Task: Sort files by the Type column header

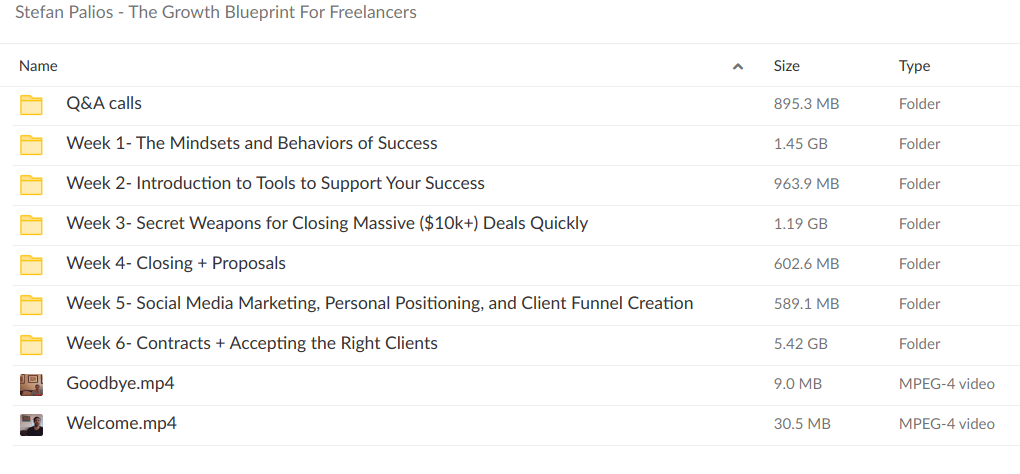Action: 914,66
